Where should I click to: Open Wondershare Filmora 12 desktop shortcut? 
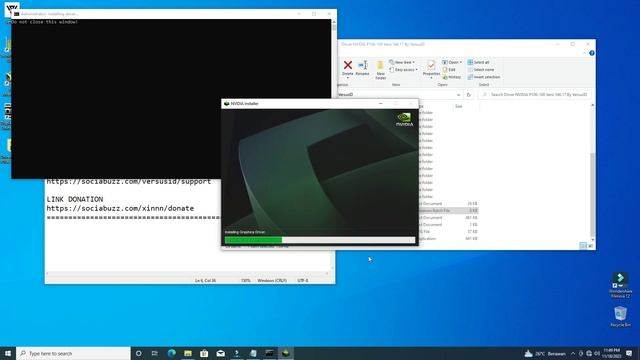[x=620, y=285]
